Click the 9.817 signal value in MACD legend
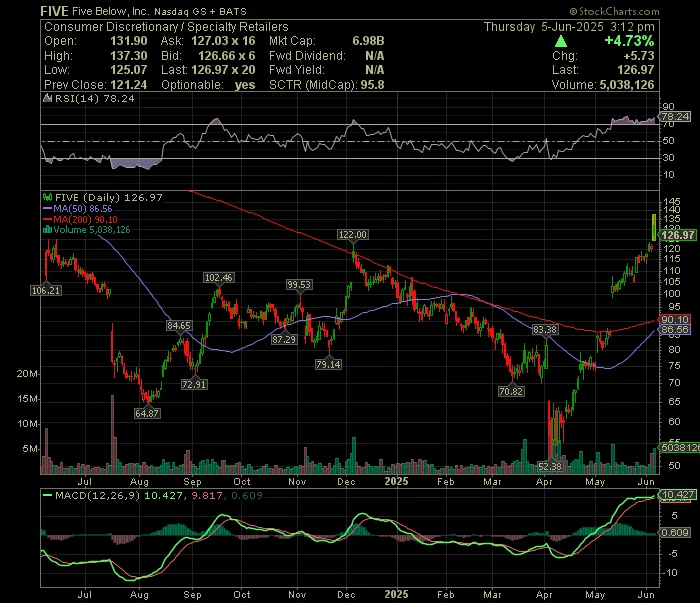 click(206, 495)
